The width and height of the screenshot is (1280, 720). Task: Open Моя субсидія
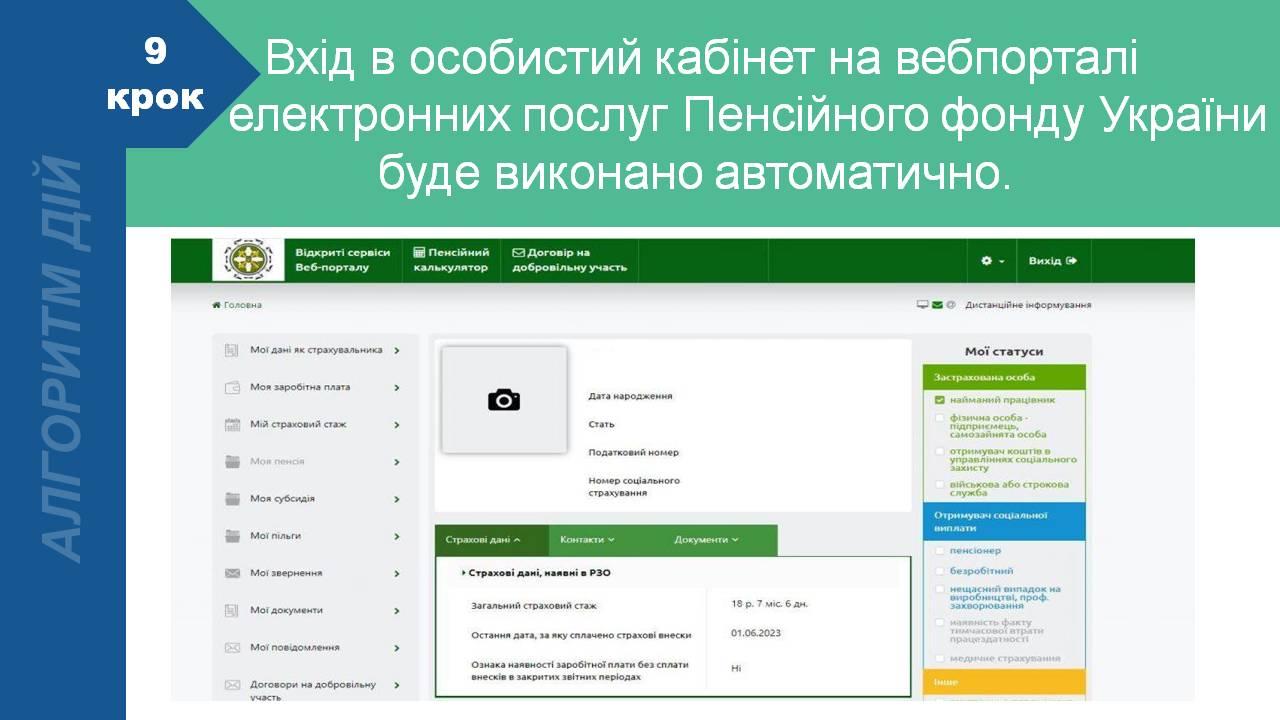pyautogui.click(x=282, y=498)
